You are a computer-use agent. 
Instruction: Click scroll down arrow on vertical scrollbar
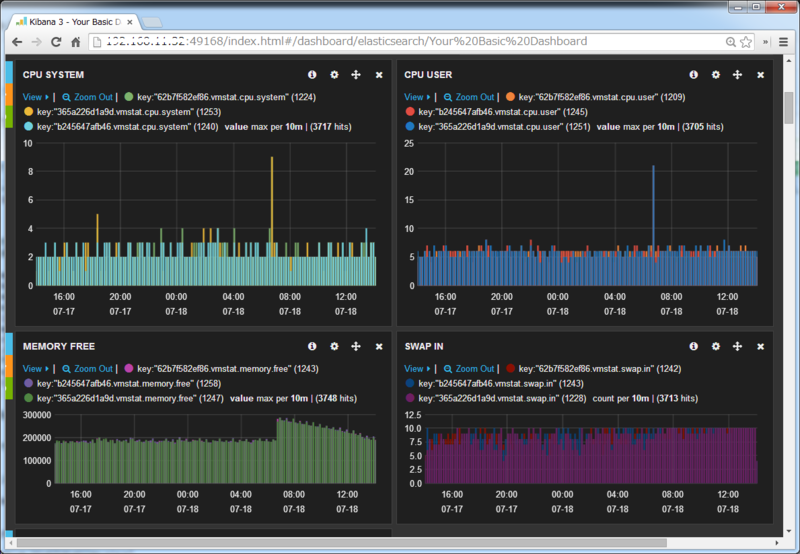click(789, 531)
